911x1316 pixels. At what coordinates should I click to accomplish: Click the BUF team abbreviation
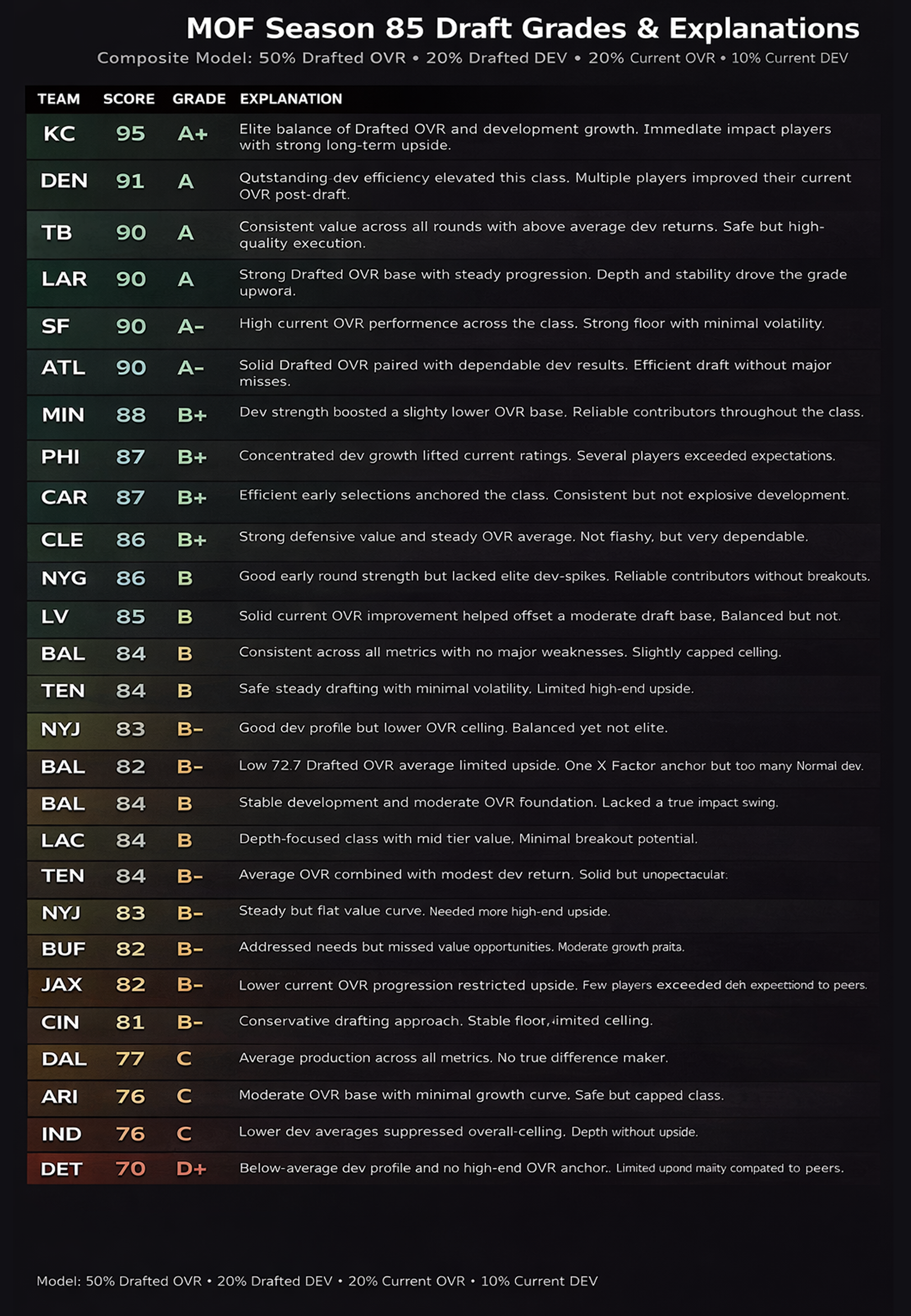63,949
